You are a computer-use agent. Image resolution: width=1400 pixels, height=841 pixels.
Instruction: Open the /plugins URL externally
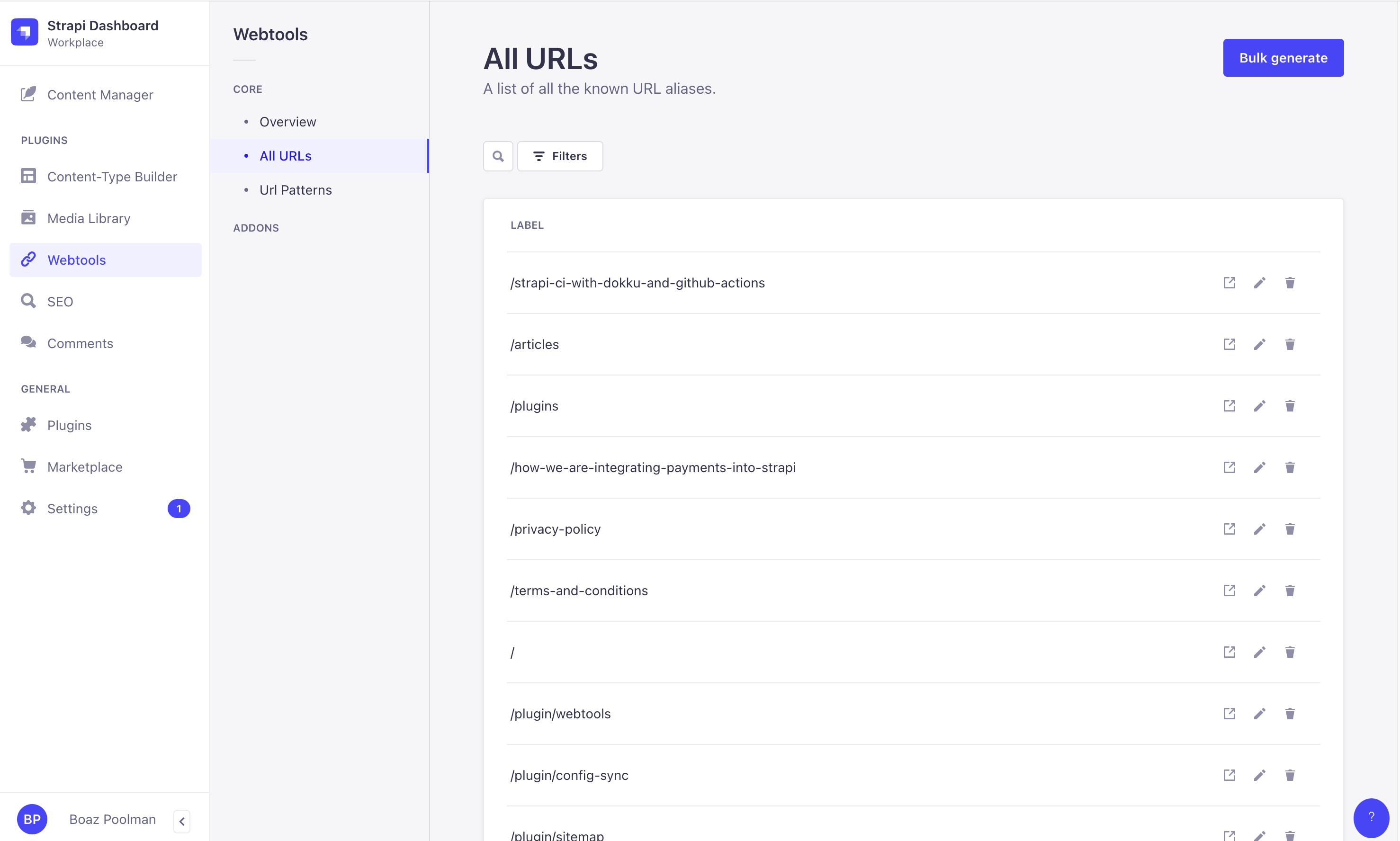[1229, 406]
